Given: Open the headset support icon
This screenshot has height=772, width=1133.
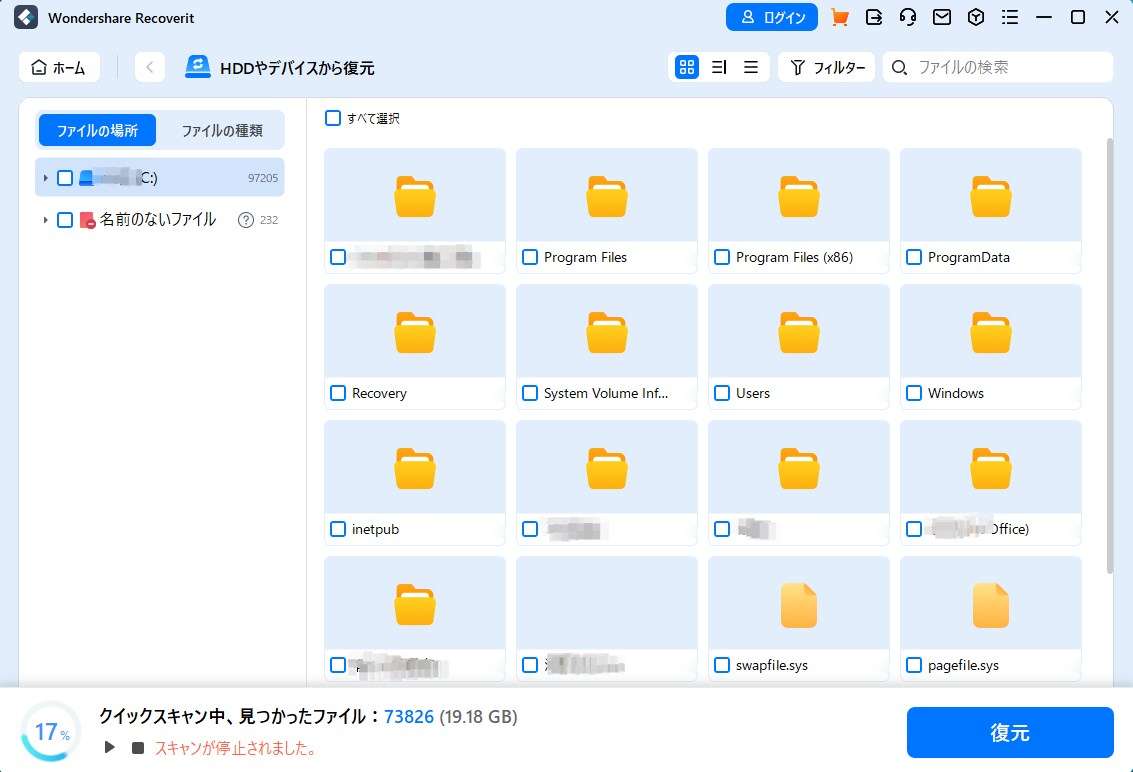Looking at the screenshot, I should [x=908, y=17].
